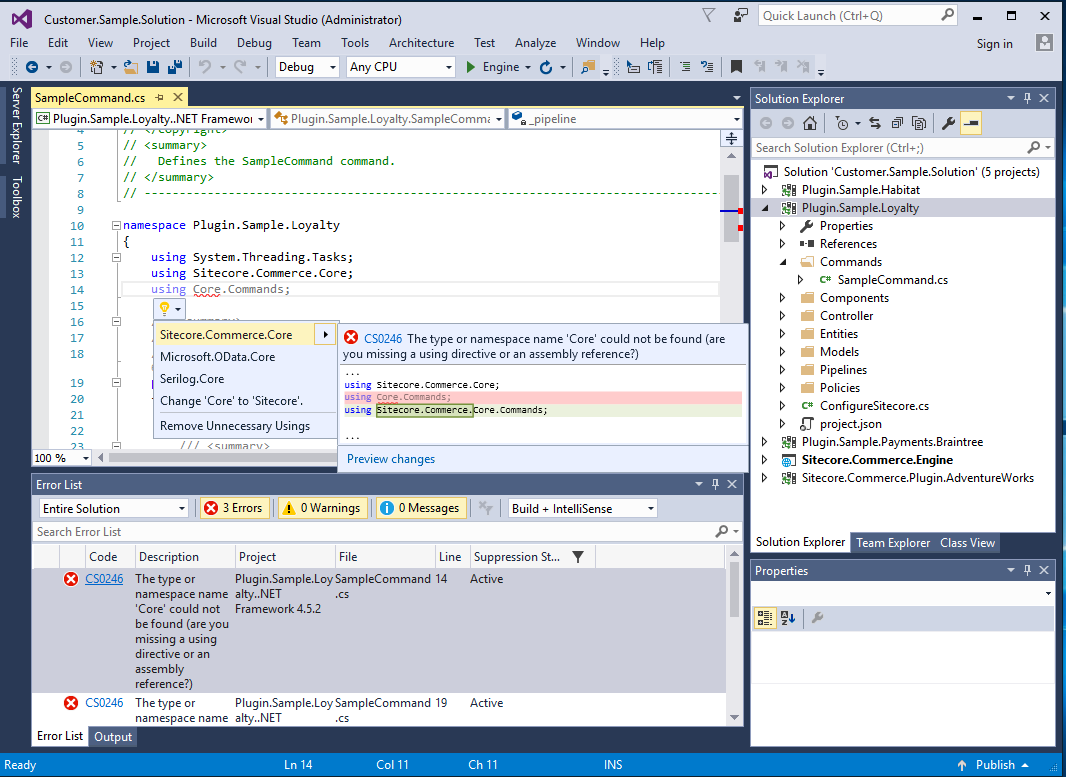Image resolution: width=1066 pixels, height=777 pixels.
Task: Click Collapse All icon in Solution Explorer
Action: (897, 123)
